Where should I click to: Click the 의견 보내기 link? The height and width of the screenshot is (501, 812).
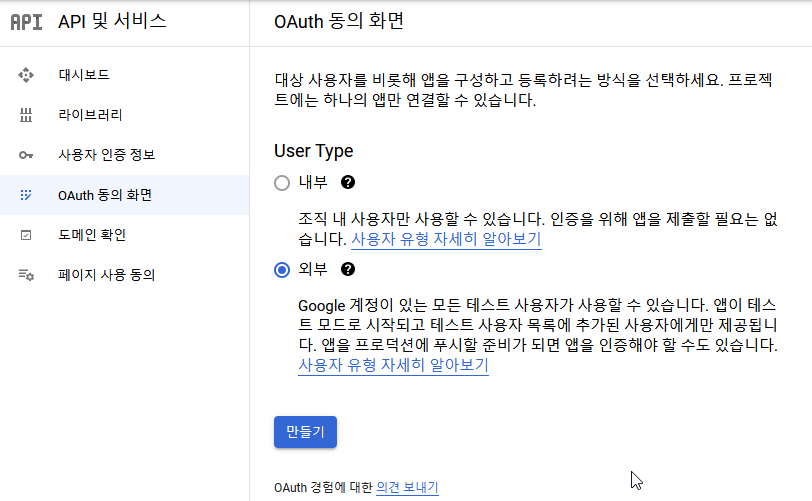click(407, 488)
